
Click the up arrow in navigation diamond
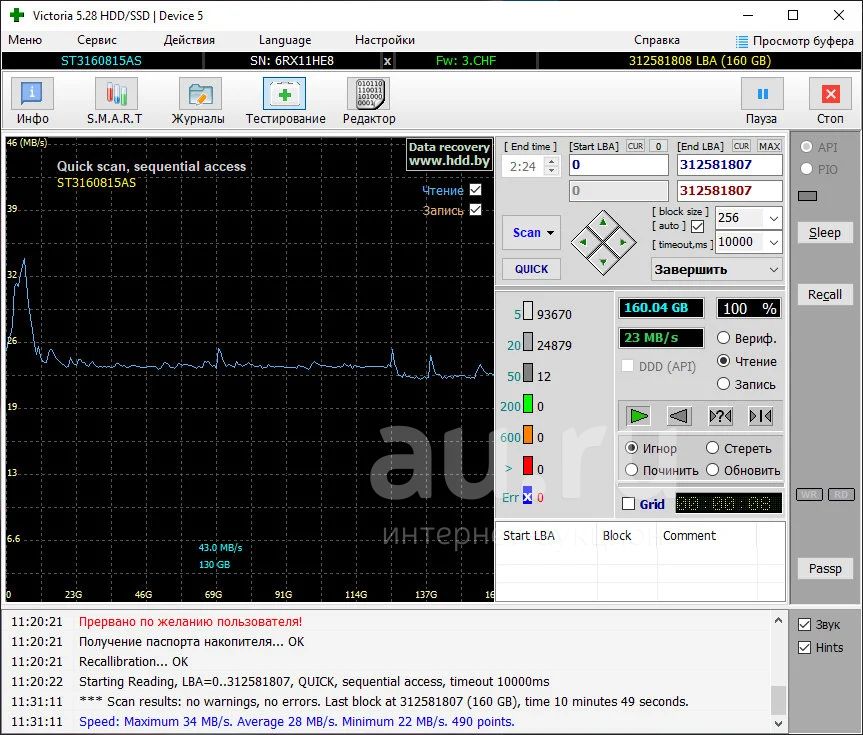[x=603, y=222]
